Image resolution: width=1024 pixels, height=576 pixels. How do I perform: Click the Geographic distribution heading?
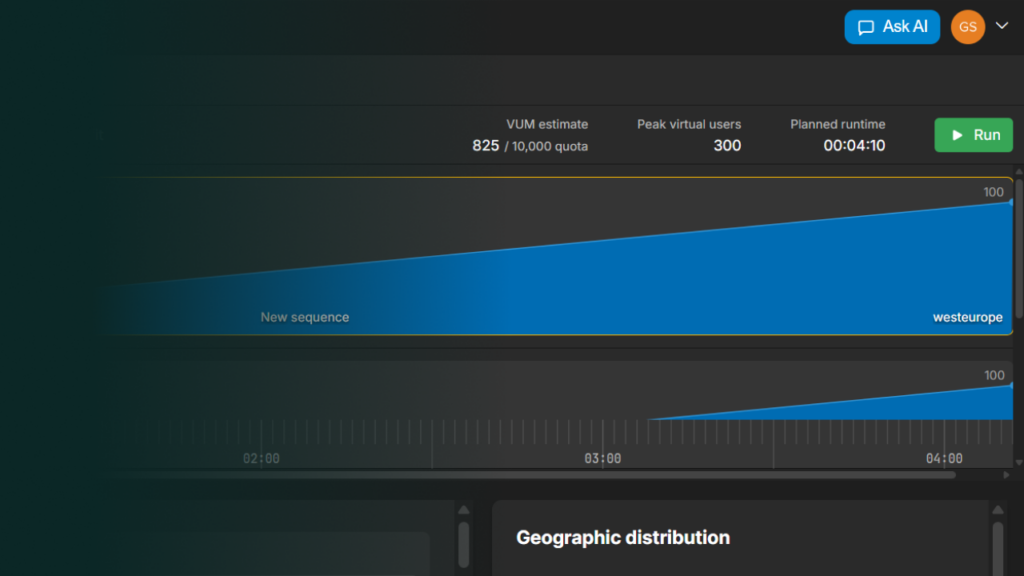622,538
